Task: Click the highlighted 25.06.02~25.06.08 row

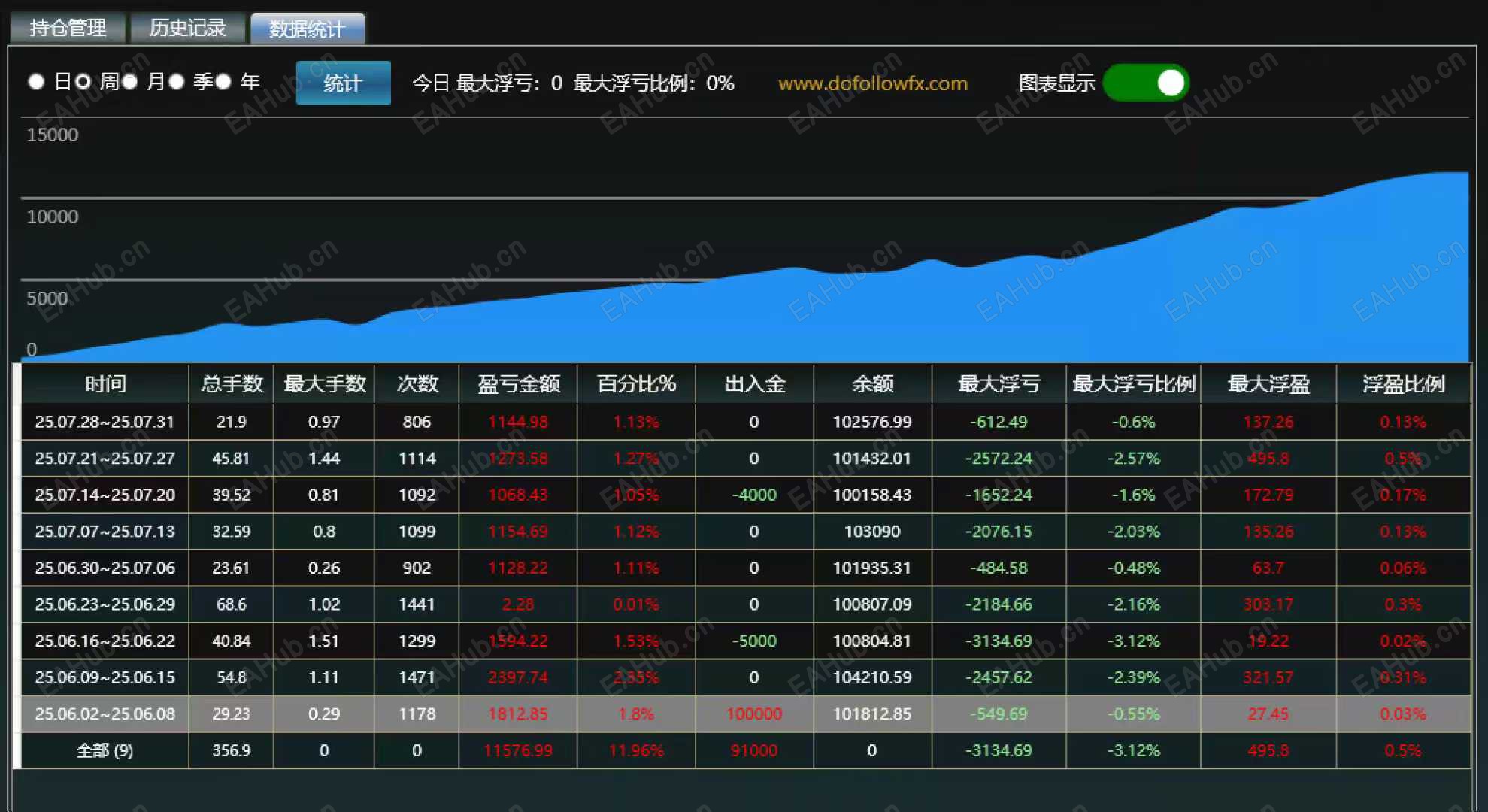Action: point(105,714)
